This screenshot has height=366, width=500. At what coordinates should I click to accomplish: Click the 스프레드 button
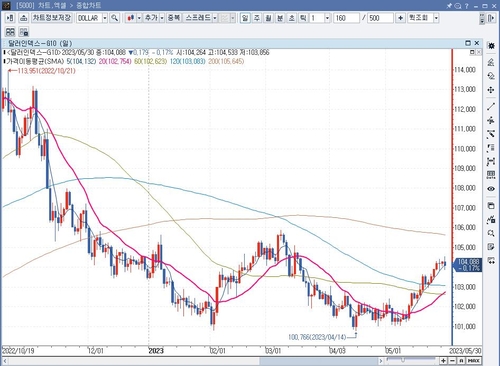pyautogui.click(x=198, y=18)
